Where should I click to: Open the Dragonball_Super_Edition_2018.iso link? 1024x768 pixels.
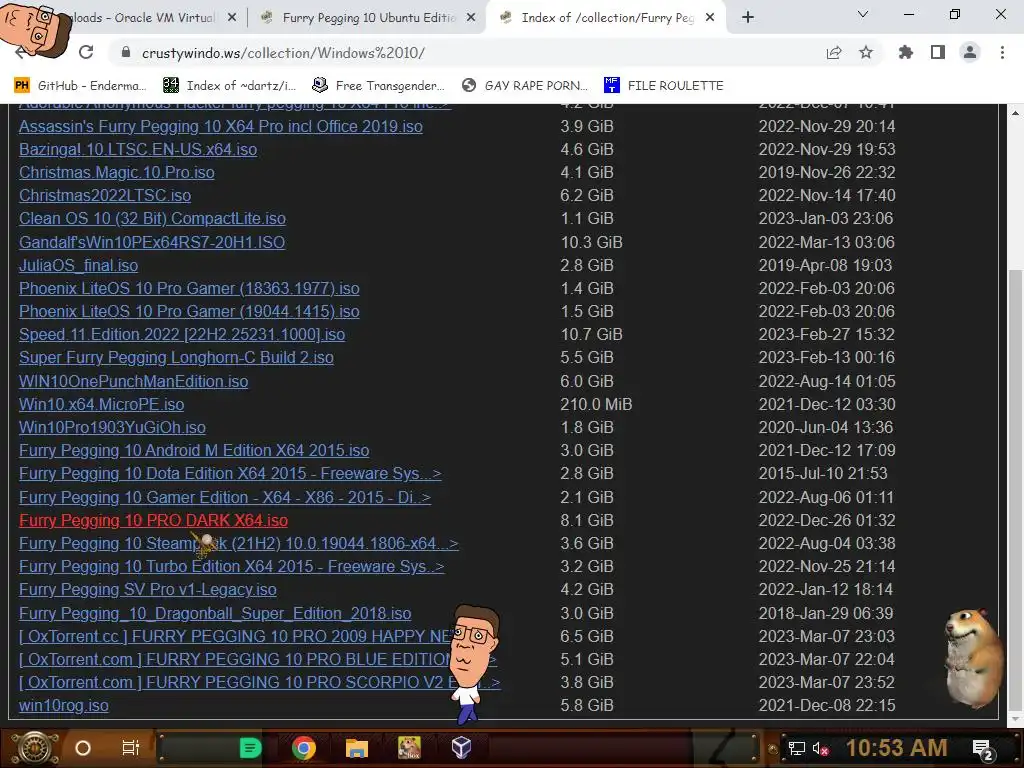215,613
